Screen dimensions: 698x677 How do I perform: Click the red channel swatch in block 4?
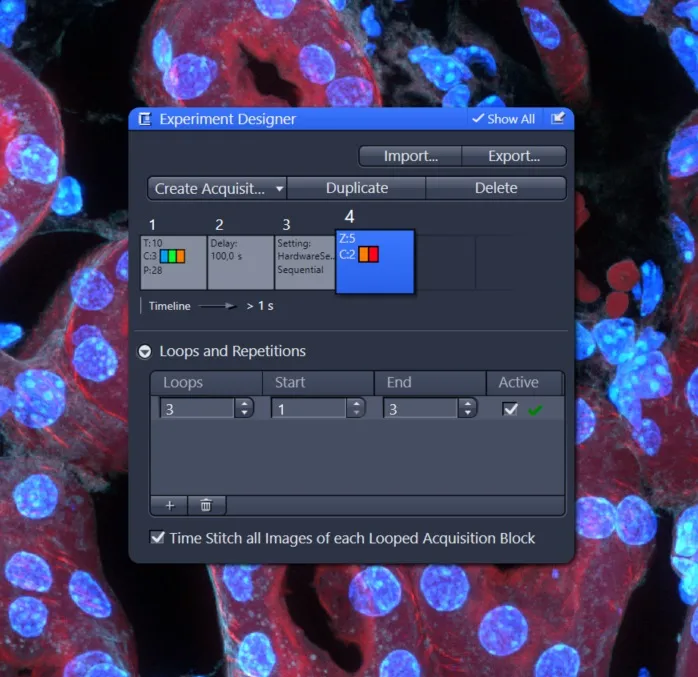click(373, 254)
